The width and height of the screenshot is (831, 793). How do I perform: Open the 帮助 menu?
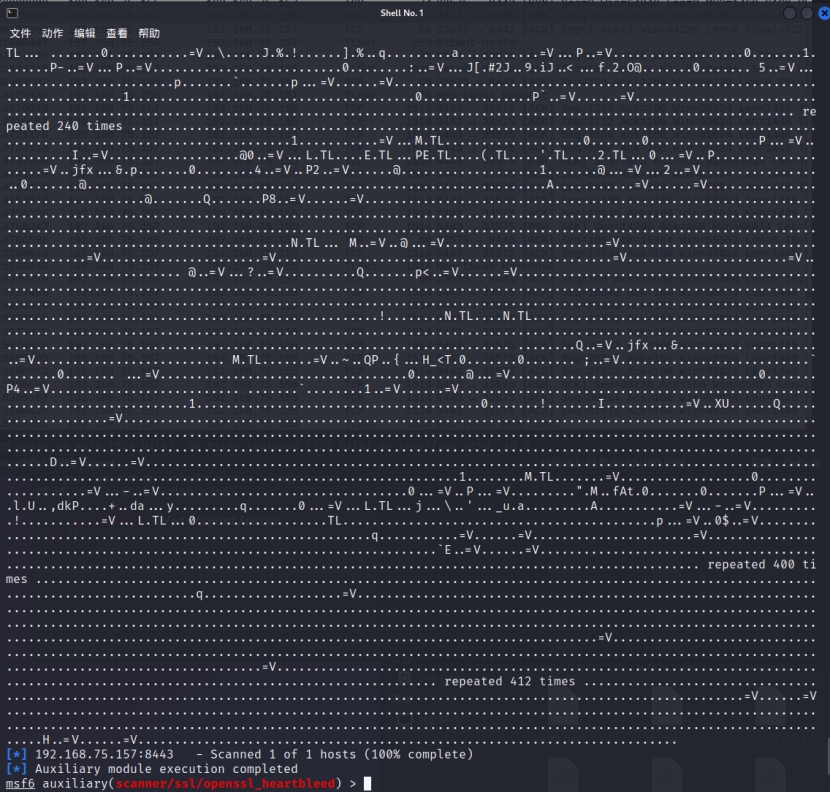click(149, 33)
